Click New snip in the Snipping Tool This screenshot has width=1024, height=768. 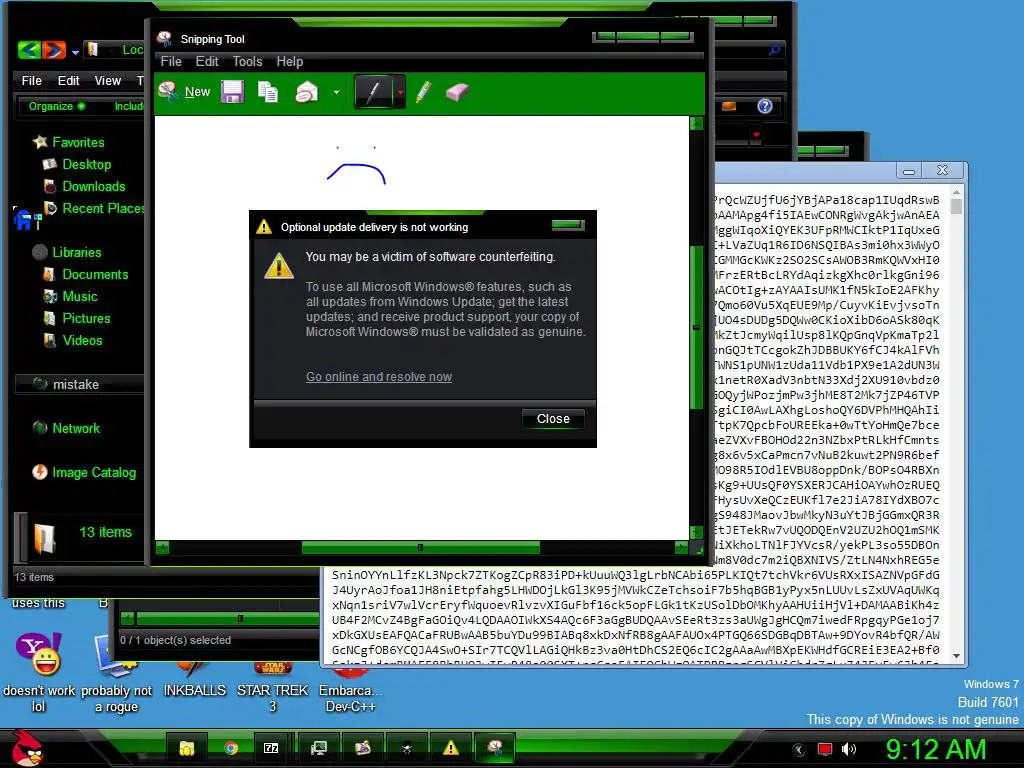(x=184, y=92)
